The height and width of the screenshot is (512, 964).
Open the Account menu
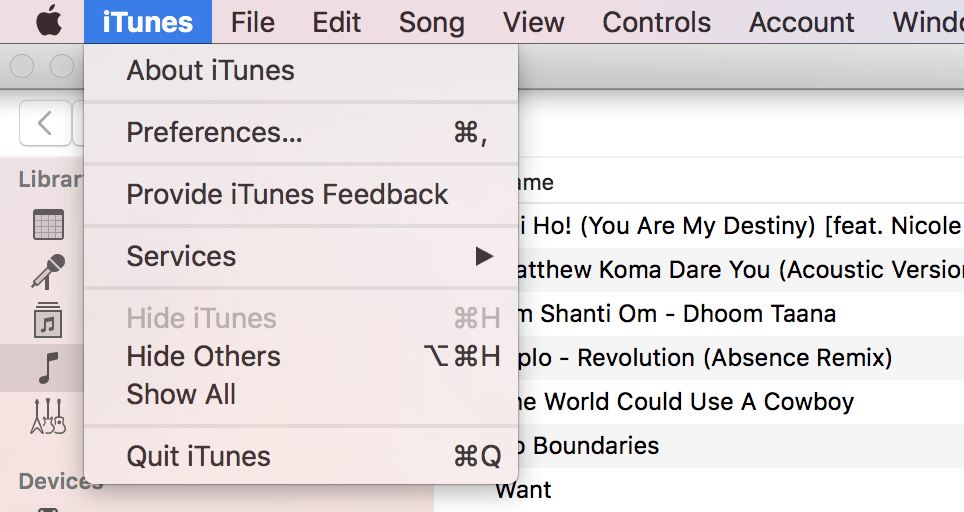click(x=802, y=22)
